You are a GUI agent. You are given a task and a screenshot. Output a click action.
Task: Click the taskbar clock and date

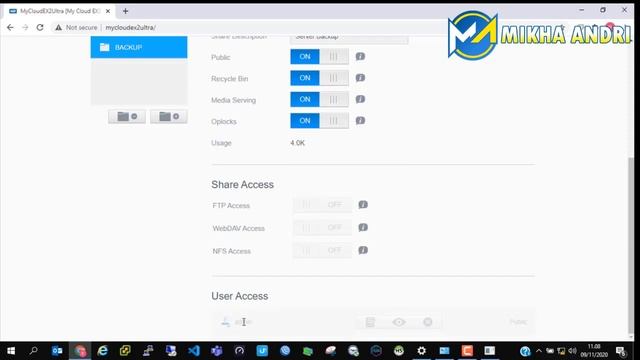click(594, 351)
